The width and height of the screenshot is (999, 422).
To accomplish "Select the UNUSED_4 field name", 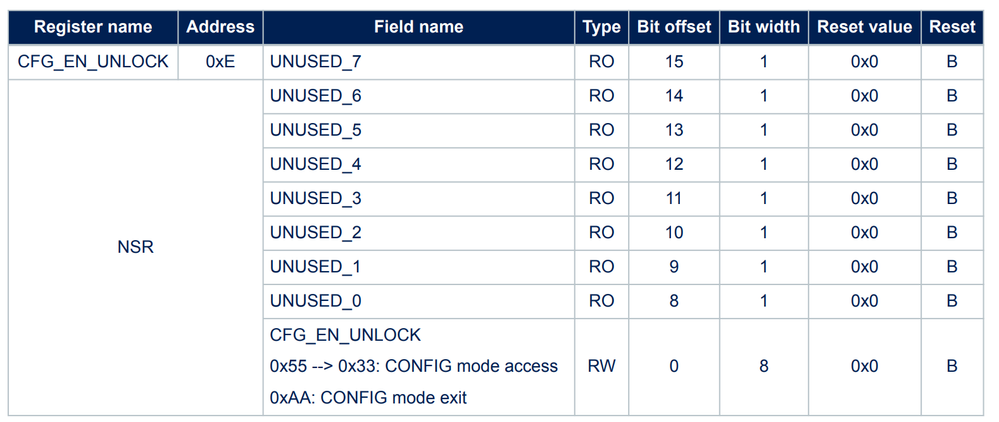I will 316,164.
